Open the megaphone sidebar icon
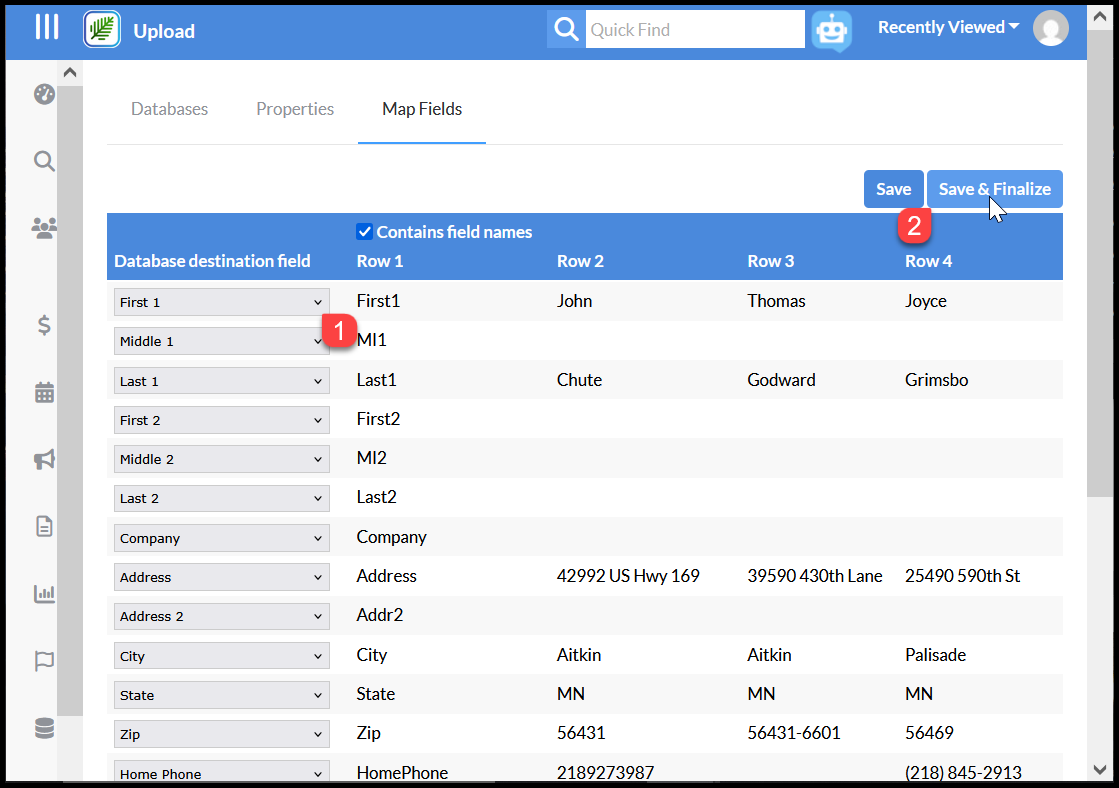1119x788 pixels. pyautogui.click(x=44, y=459)
